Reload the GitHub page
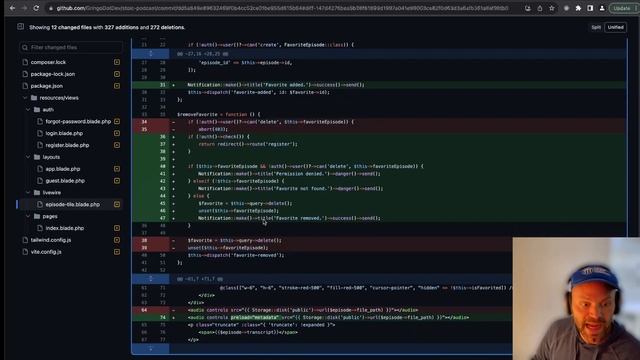This screenshot has height=360, width=640. 36,8
